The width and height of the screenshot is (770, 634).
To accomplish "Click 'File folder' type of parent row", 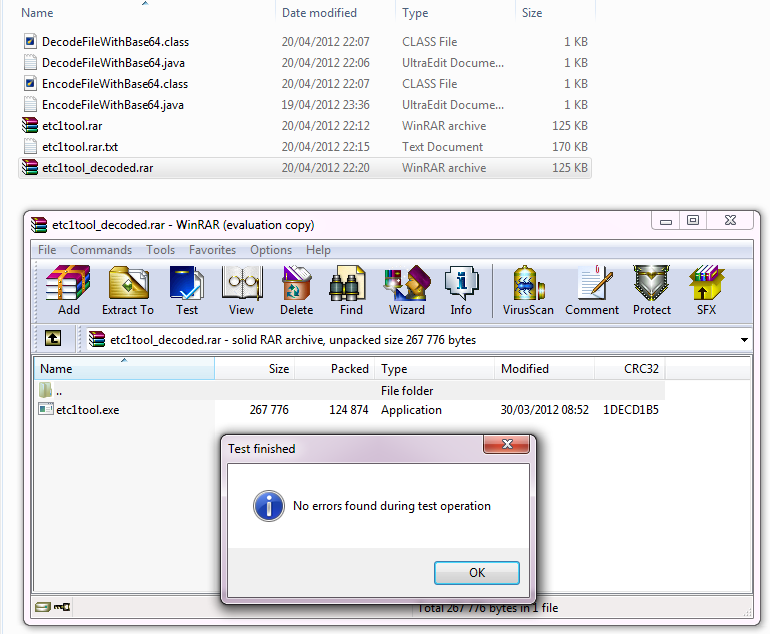I will [407, 390].
